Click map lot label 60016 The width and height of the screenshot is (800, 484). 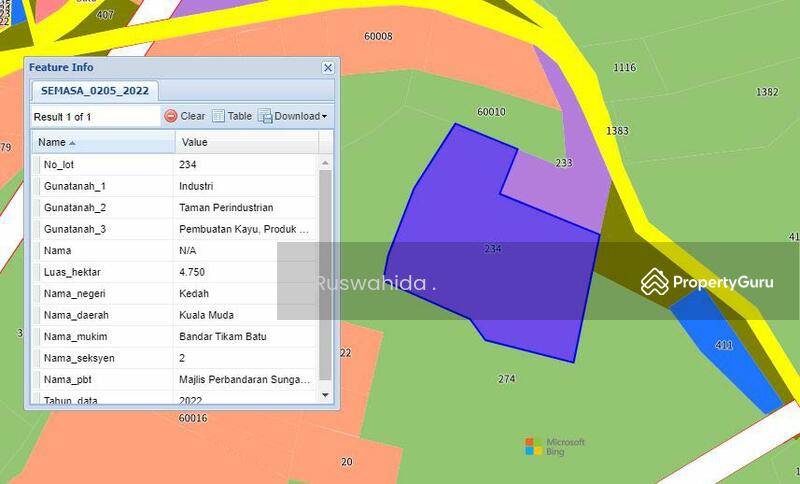pyautogui.click(x=193, y=418)
